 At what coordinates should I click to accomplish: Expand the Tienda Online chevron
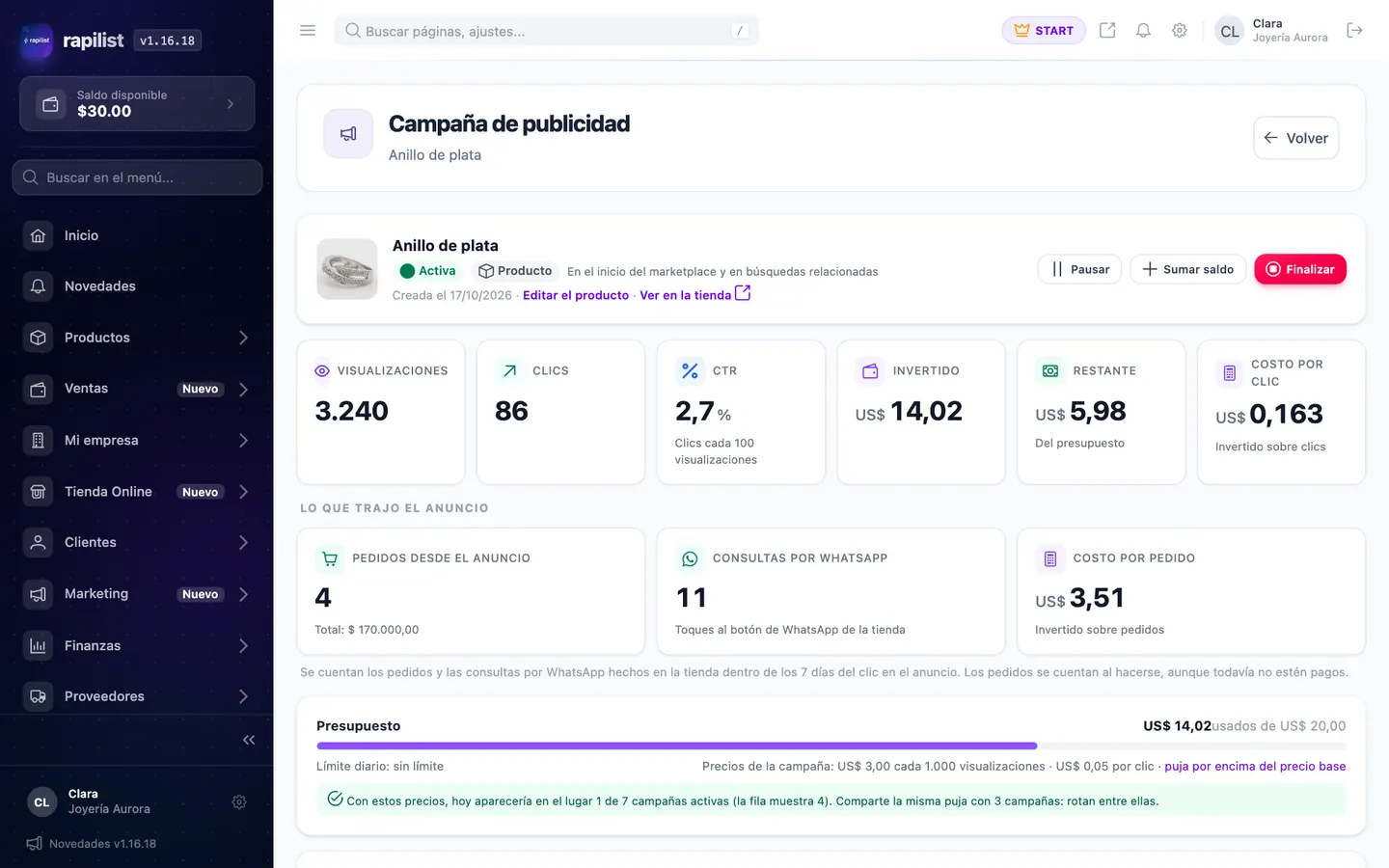(x=243, y=492)
